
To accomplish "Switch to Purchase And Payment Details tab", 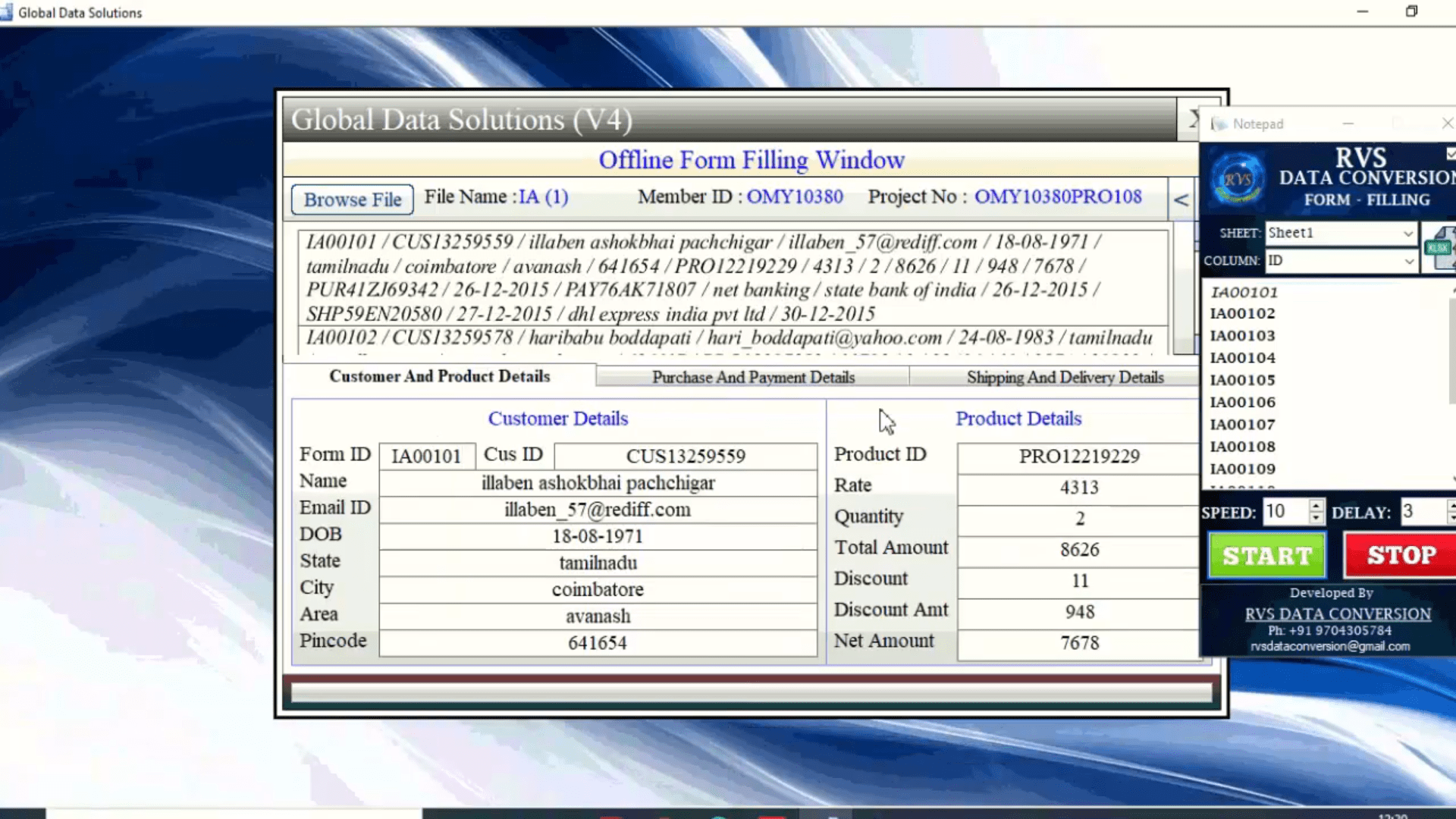I will click(752, 377).
